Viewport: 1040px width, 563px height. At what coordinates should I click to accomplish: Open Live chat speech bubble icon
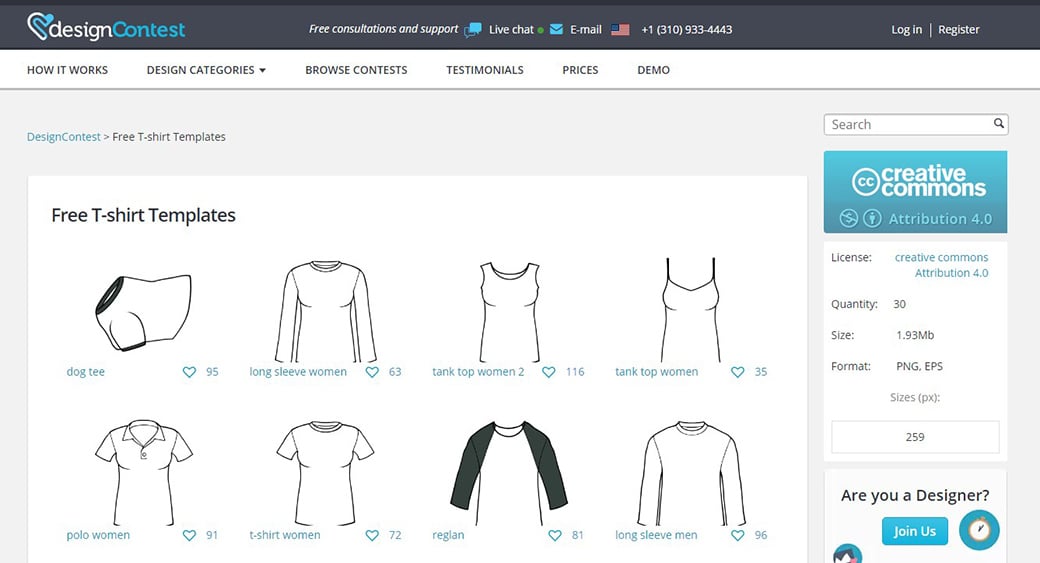pyautogui.click(x=473, y=30)
